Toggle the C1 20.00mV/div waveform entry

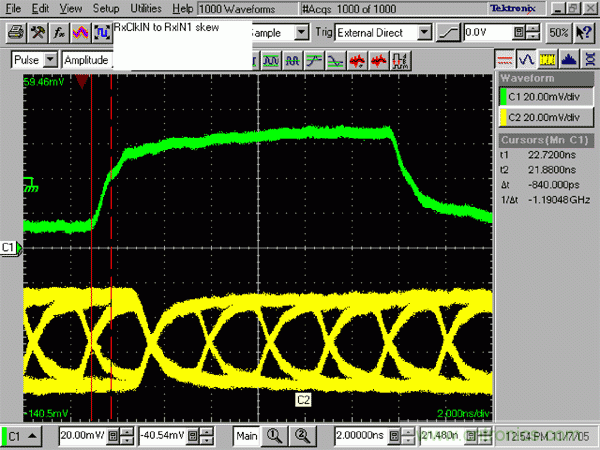click(546, 96)
